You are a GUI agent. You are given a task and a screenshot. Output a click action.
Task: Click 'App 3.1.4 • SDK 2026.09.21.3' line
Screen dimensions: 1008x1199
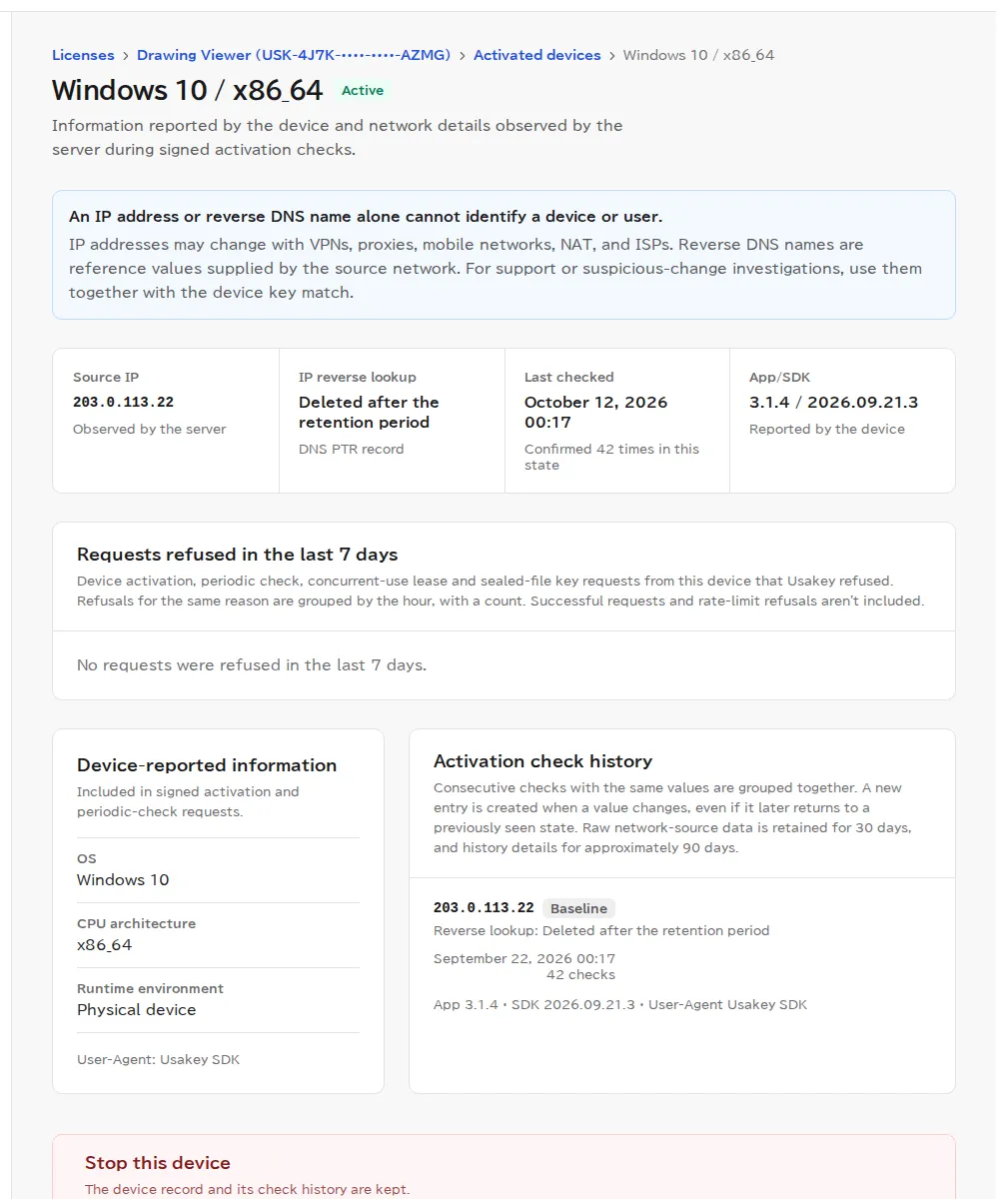[620, 1004]
